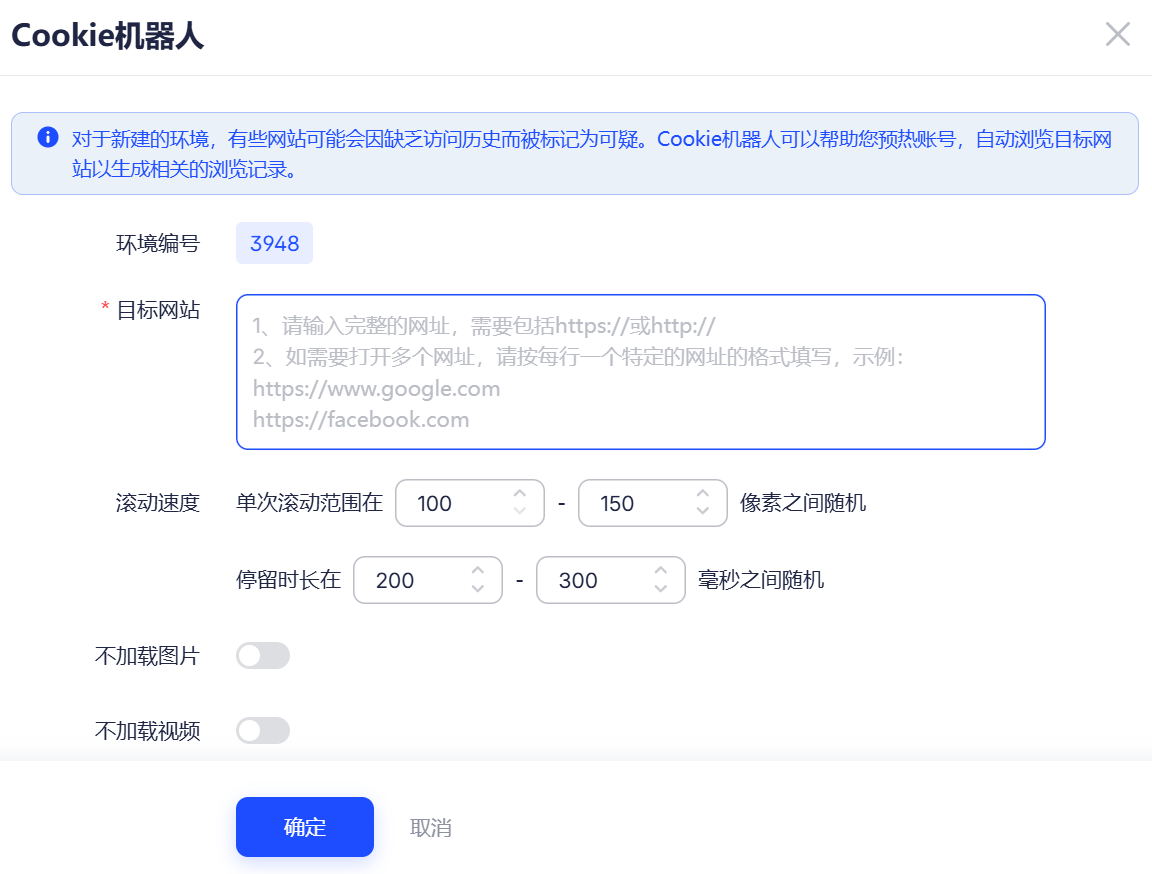
Task: Click the info icon in the notice banner
Action: click(x=47, y=137)
